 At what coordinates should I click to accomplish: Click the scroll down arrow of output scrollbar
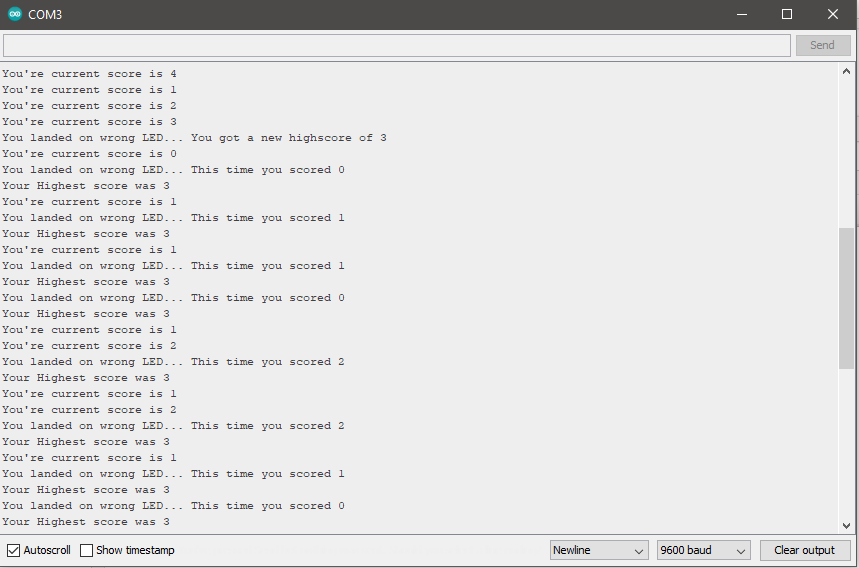click(x=846, y=525)
